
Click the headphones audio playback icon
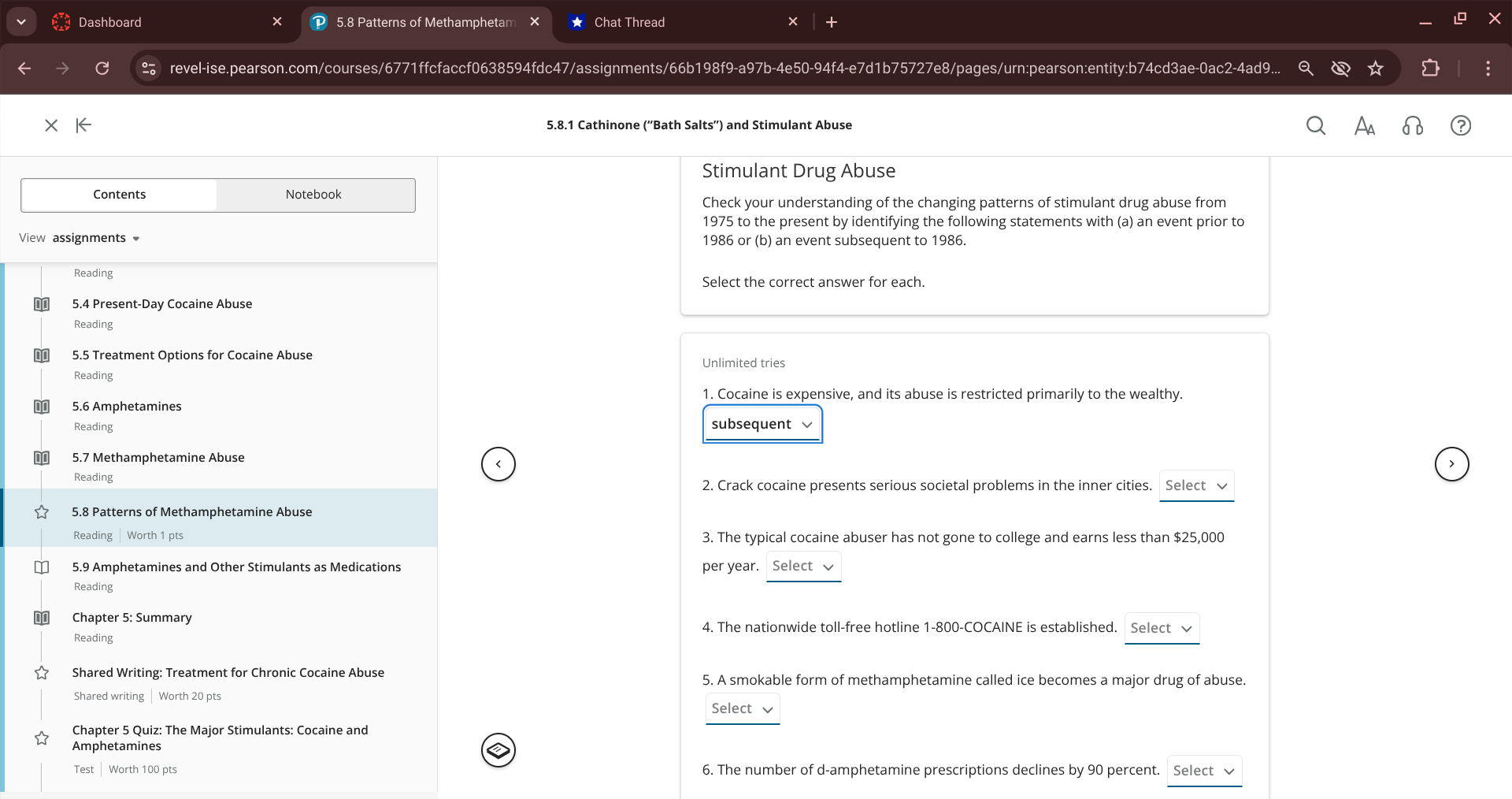coord(1413,124)
